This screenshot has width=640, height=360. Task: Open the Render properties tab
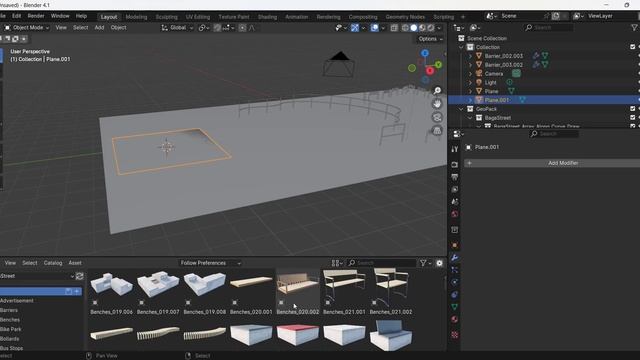pos(454,164)
